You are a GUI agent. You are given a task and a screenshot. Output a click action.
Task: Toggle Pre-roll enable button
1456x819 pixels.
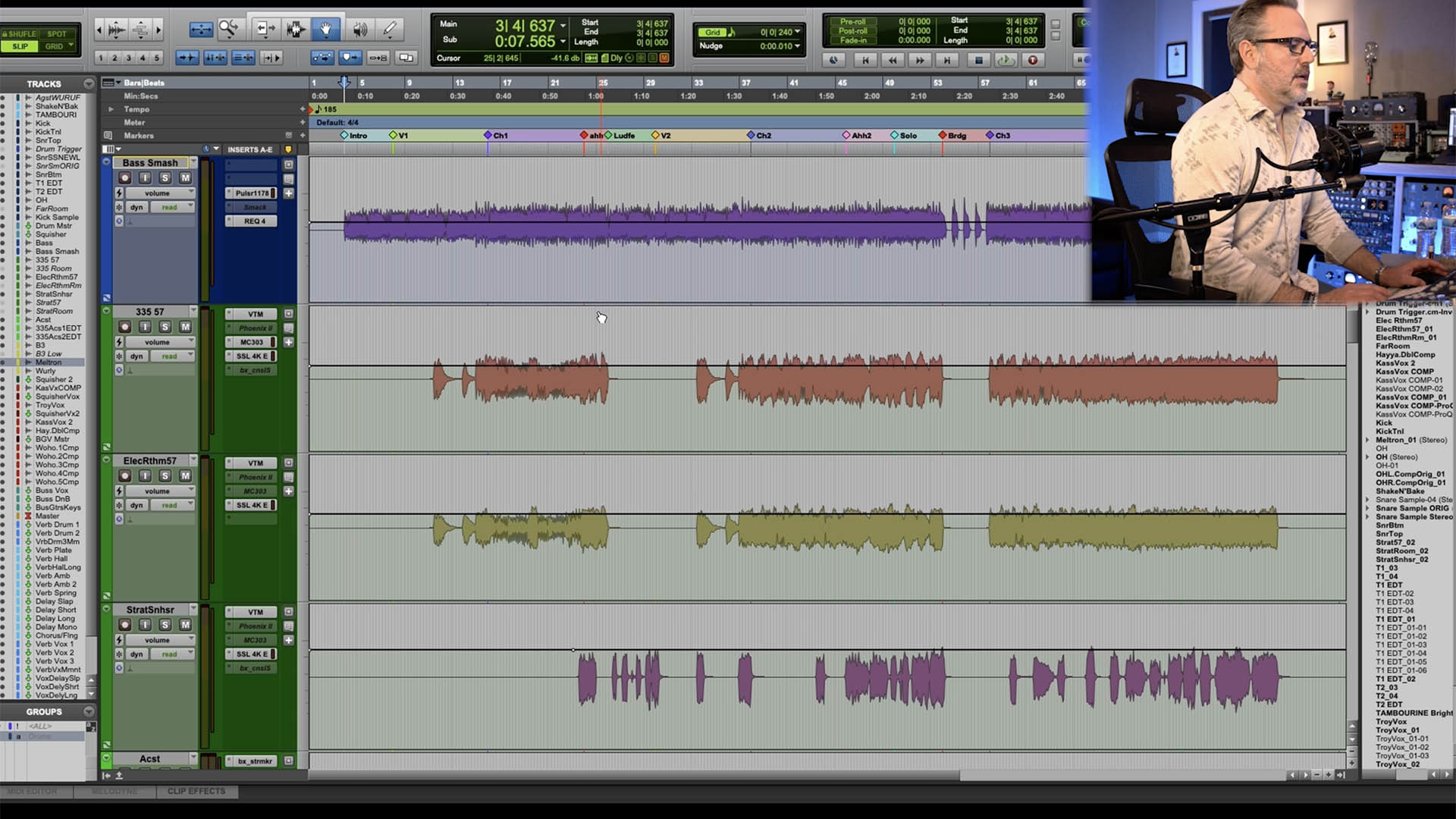(x=852, y=22)
